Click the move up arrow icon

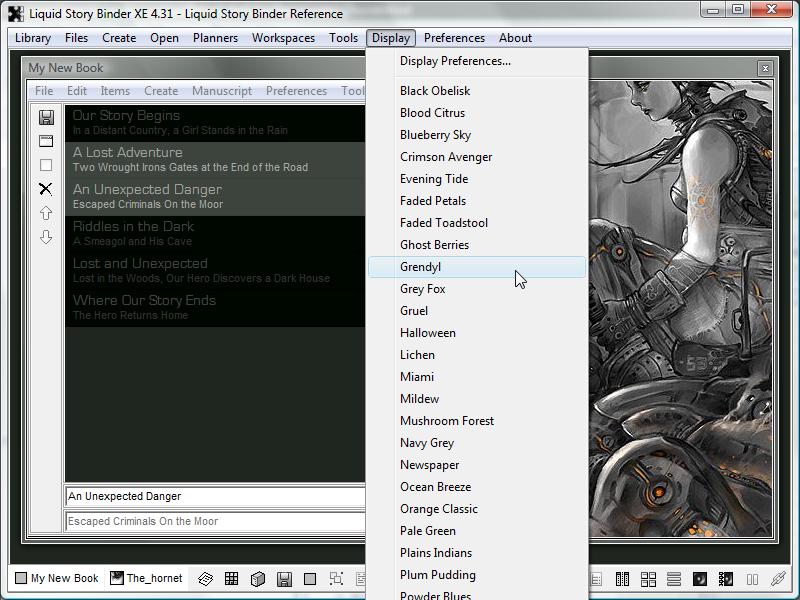tap(46, 213)
